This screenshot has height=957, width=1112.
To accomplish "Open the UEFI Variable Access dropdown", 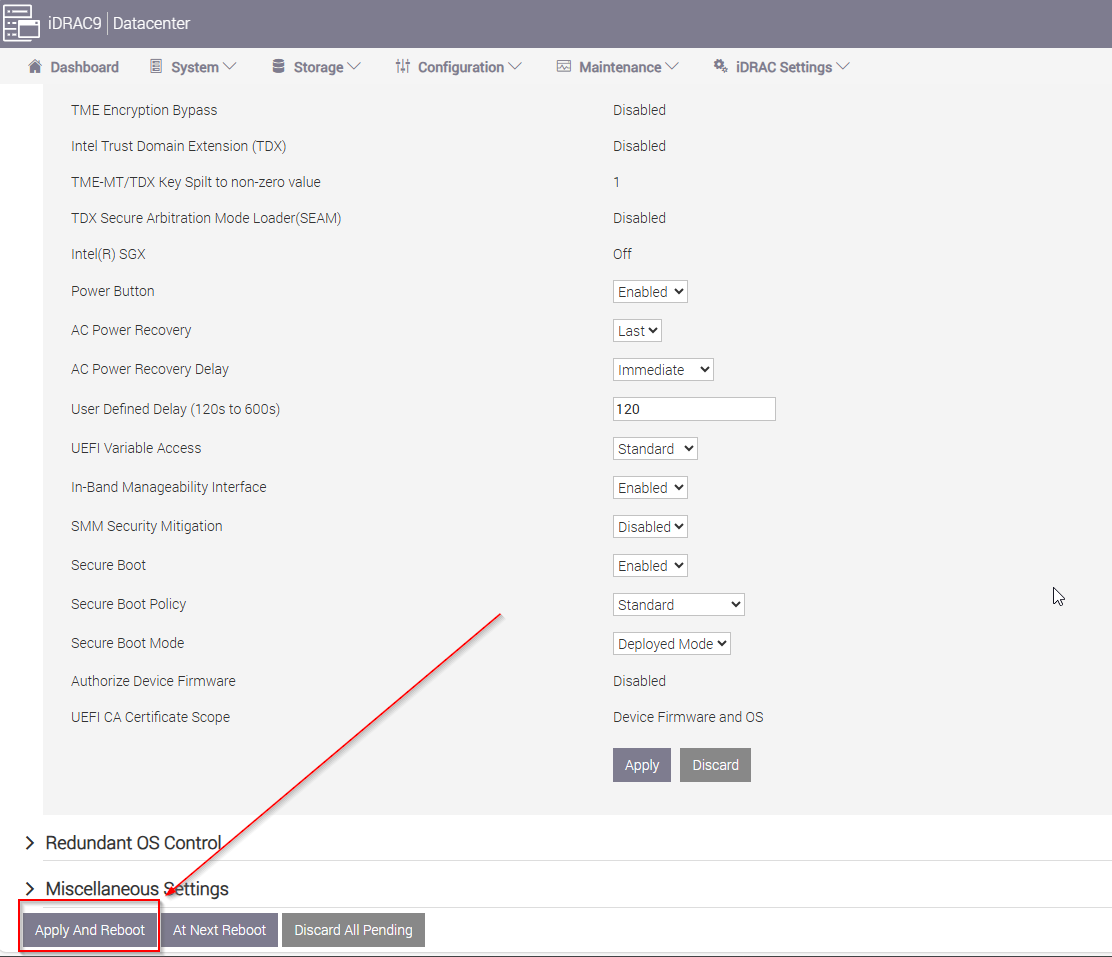I will coord(655,449).
